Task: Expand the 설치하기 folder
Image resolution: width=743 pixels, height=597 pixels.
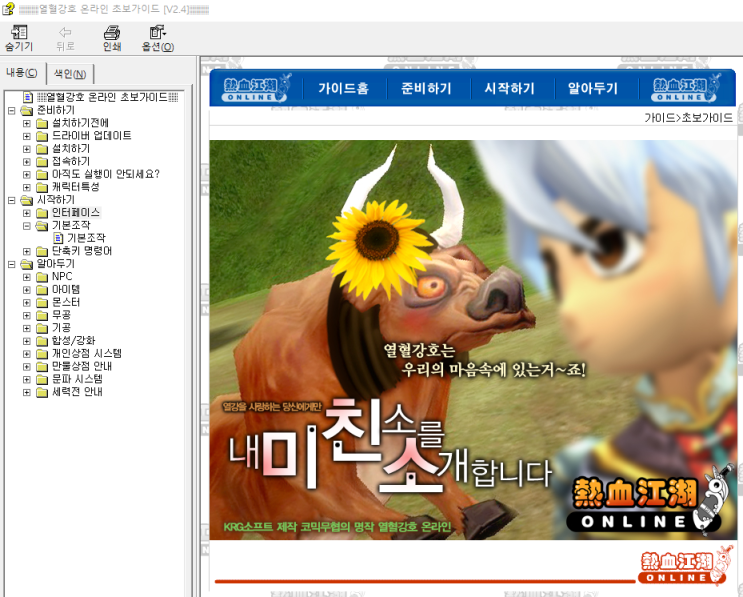Action: click(x=27, y=149)
